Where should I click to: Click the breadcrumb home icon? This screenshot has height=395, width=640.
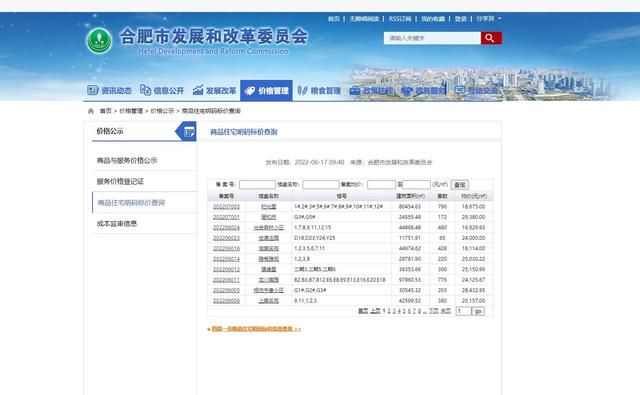click(91, 111)
